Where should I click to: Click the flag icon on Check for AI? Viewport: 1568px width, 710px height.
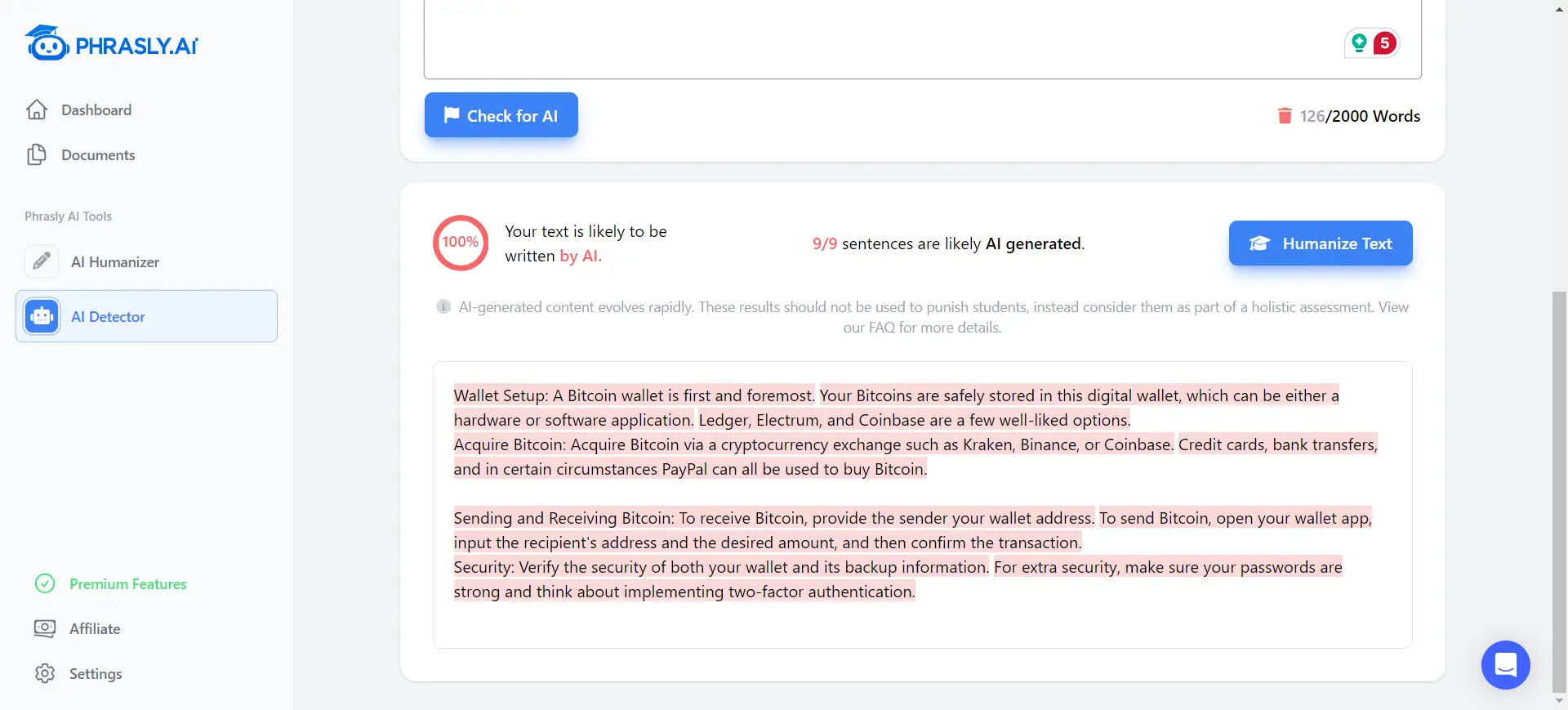click(x=452, y=115)
